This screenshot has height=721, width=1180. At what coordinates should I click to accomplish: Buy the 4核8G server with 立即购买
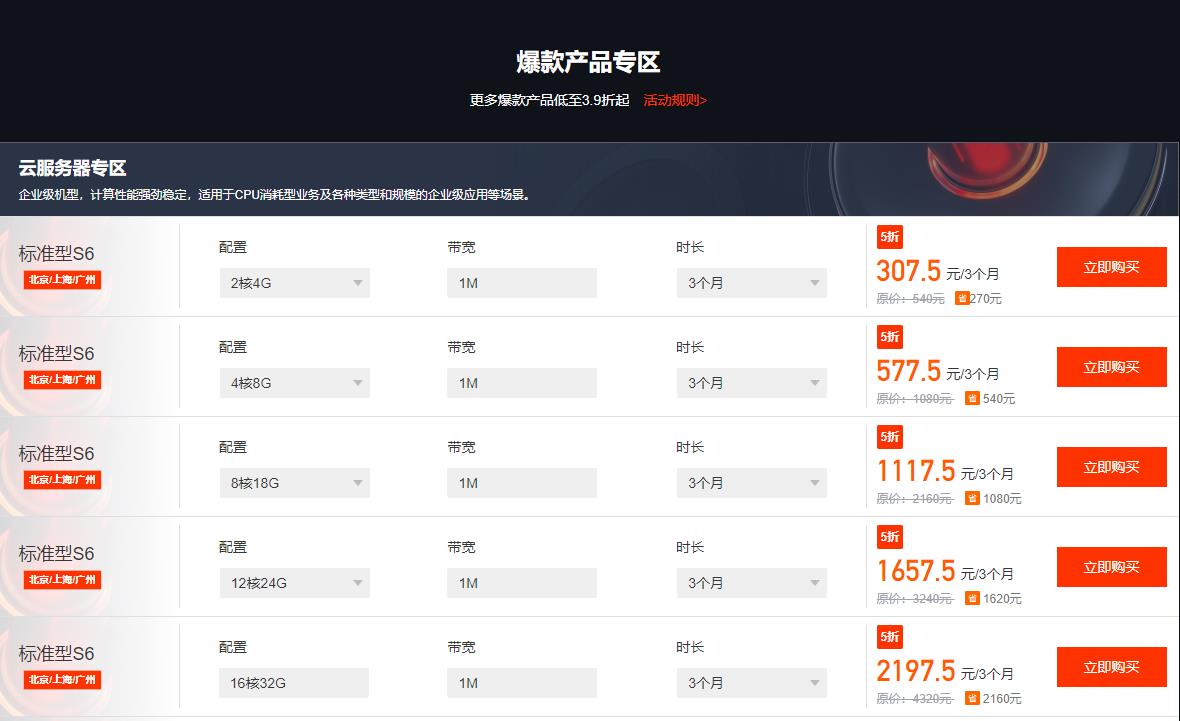tap(1112, 367)
